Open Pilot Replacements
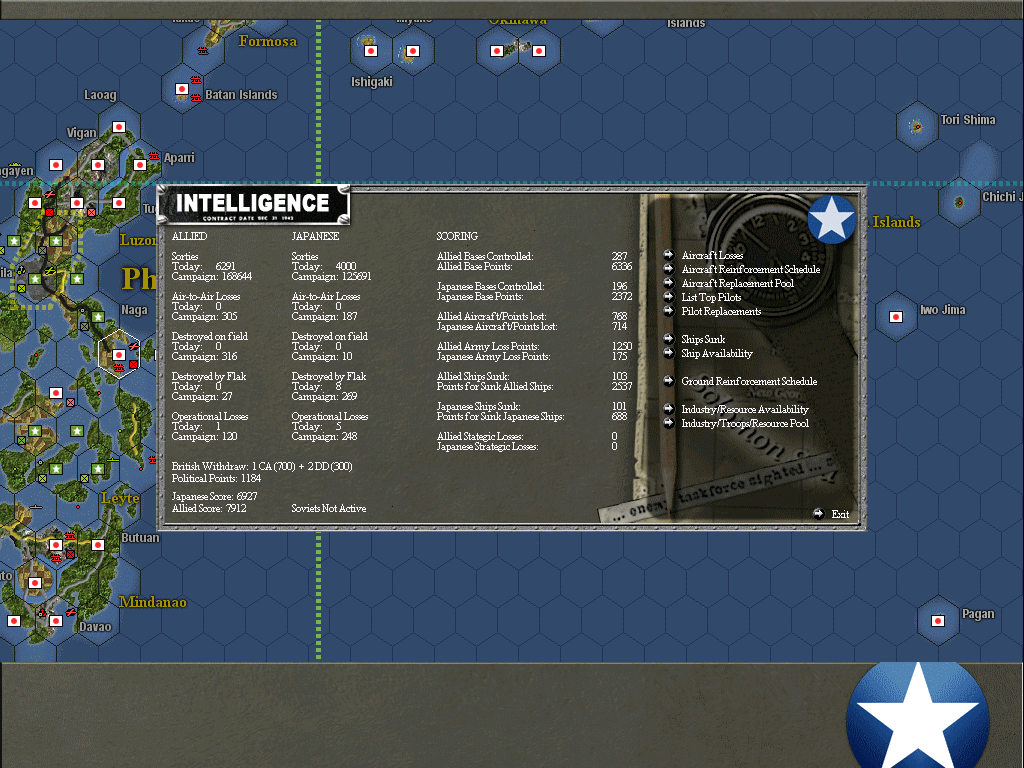 pyautogui.click(x=721, y=312)
